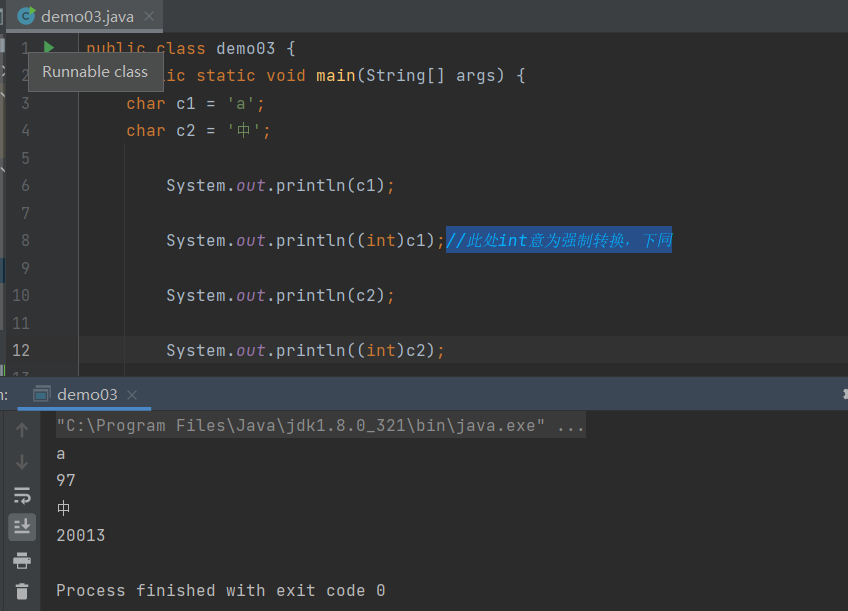Toggle scroll to end of console output

click(x=22, y=526)
